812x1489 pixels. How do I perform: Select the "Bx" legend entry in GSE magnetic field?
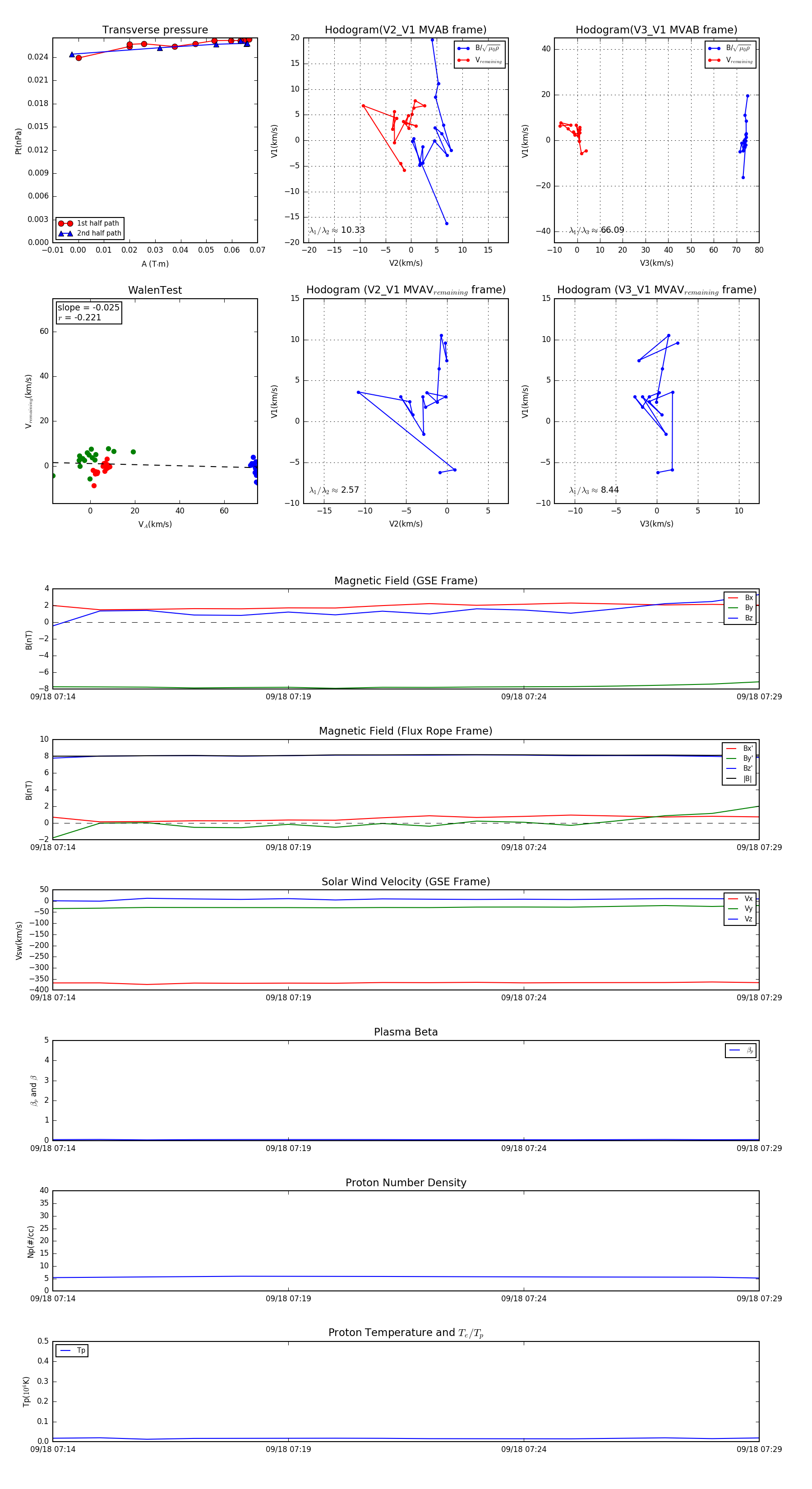pyautogui.click(x=740, y=598)
